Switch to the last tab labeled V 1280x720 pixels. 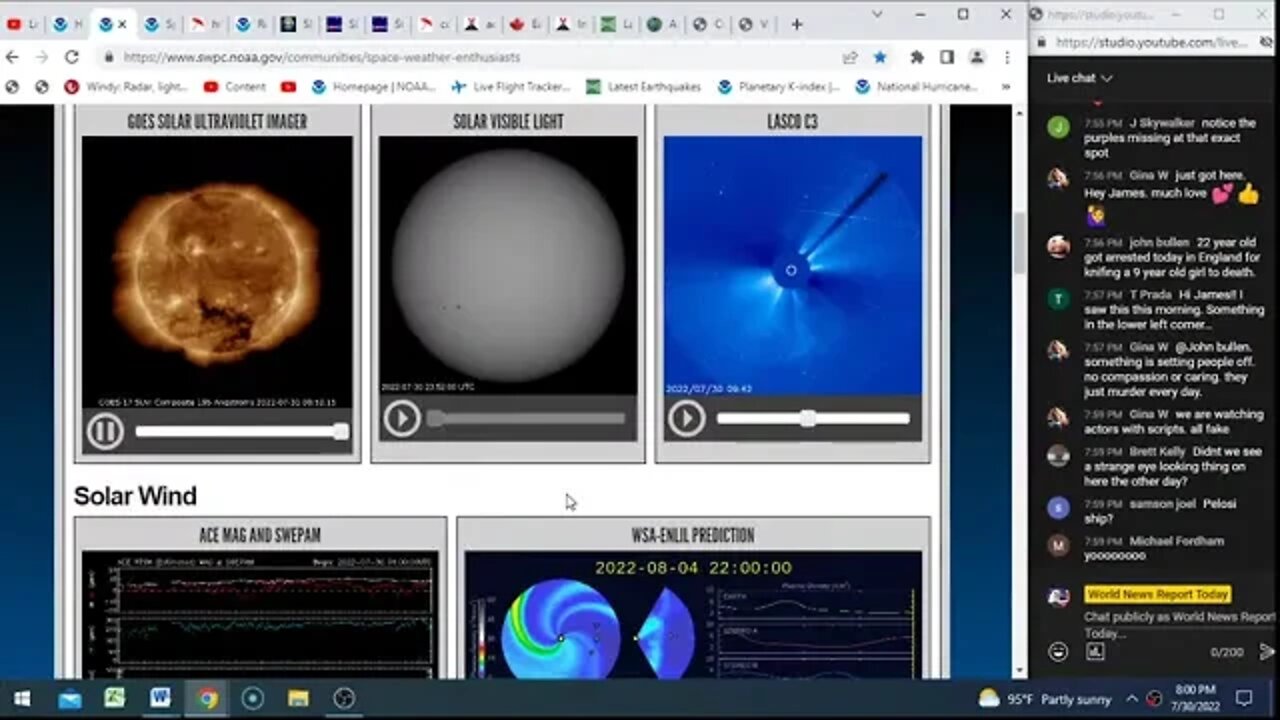[754, 24]
